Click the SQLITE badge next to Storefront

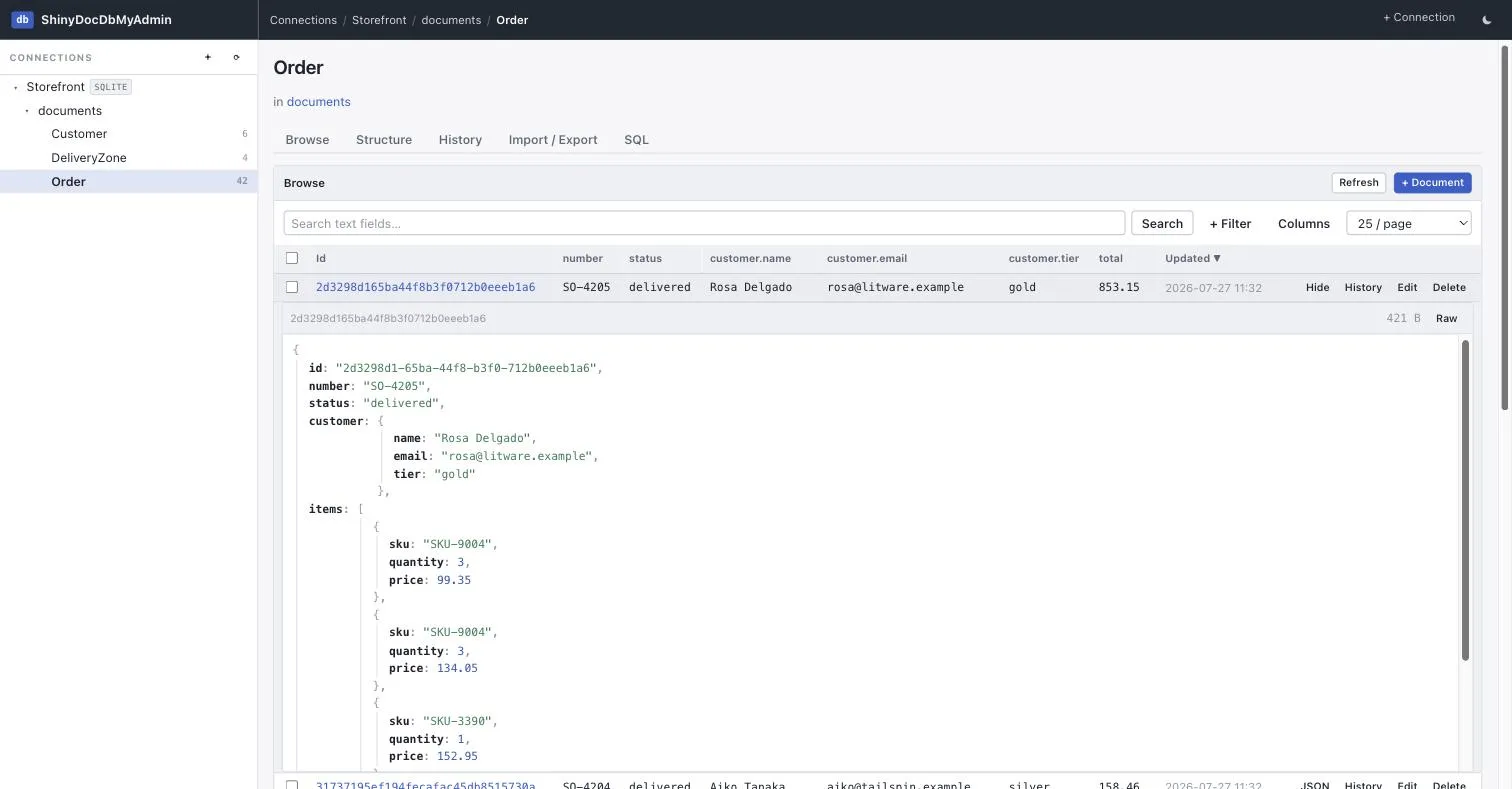[x=110, y=87]
